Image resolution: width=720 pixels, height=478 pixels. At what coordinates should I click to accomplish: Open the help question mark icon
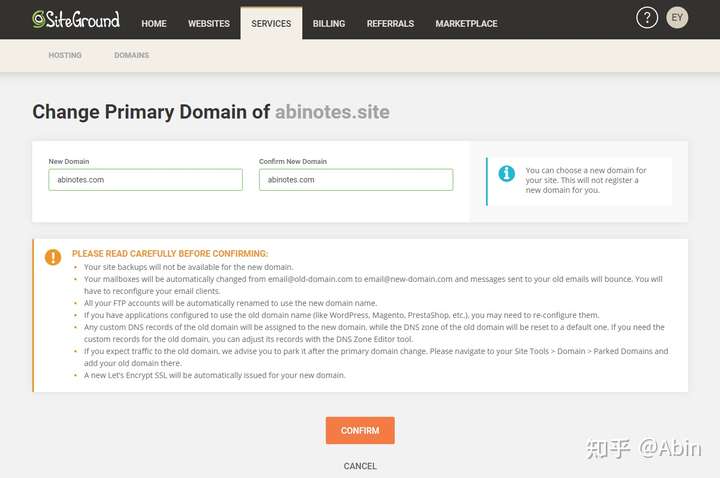(647, 18)
